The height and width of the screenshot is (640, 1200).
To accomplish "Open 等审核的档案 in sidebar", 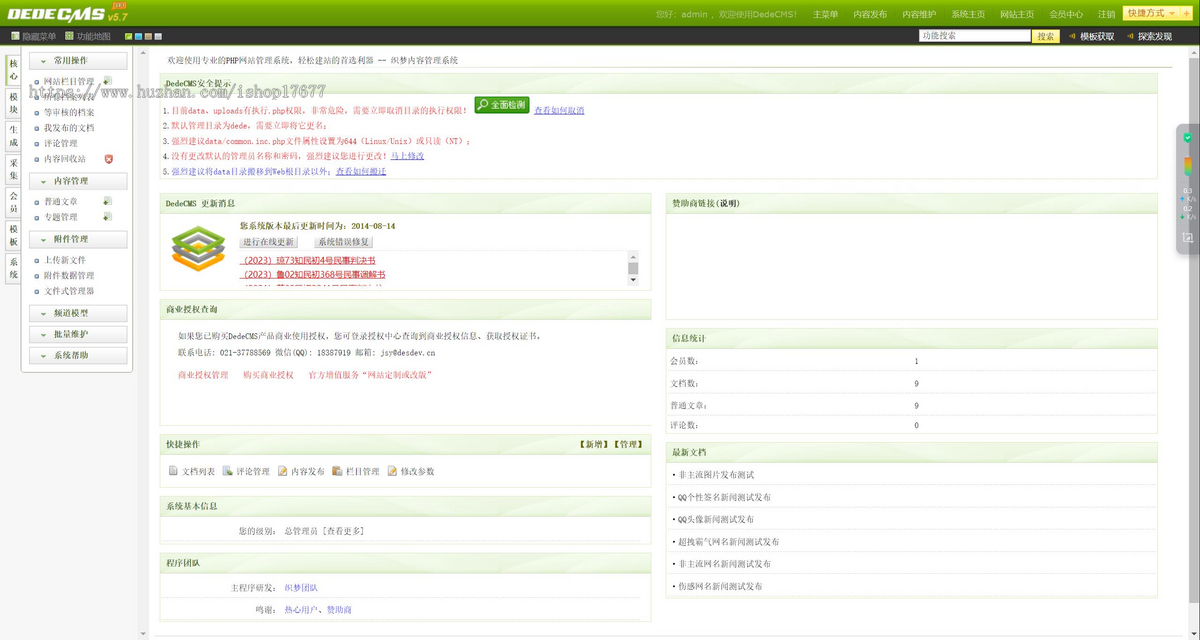I will 69,112.
